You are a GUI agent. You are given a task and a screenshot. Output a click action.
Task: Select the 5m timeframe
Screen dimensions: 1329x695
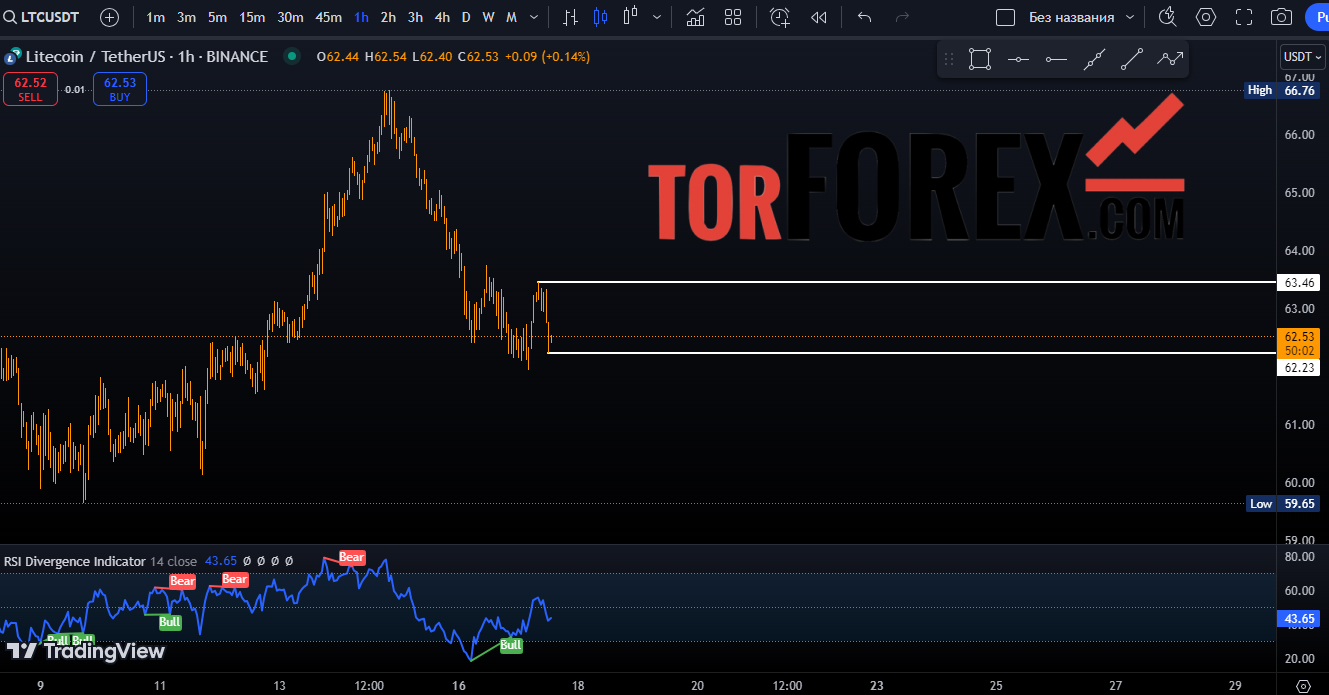pyautogui.click(x=217, y=17)
